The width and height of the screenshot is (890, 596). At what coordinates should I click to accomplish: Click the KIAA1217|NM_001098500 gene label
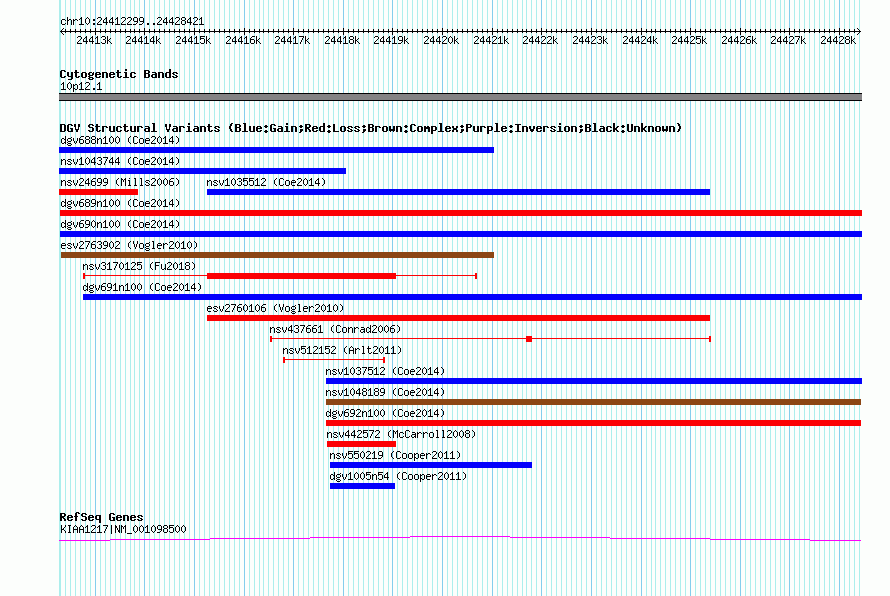coord(123,529)
